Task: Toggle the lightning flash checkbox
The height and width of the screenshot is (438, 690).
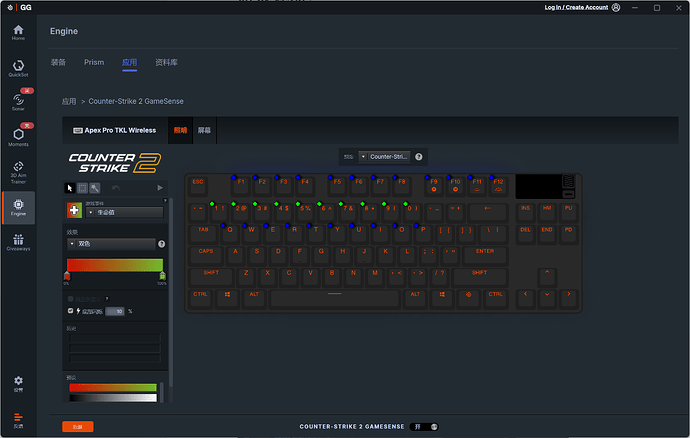Action: coord(69,311)
